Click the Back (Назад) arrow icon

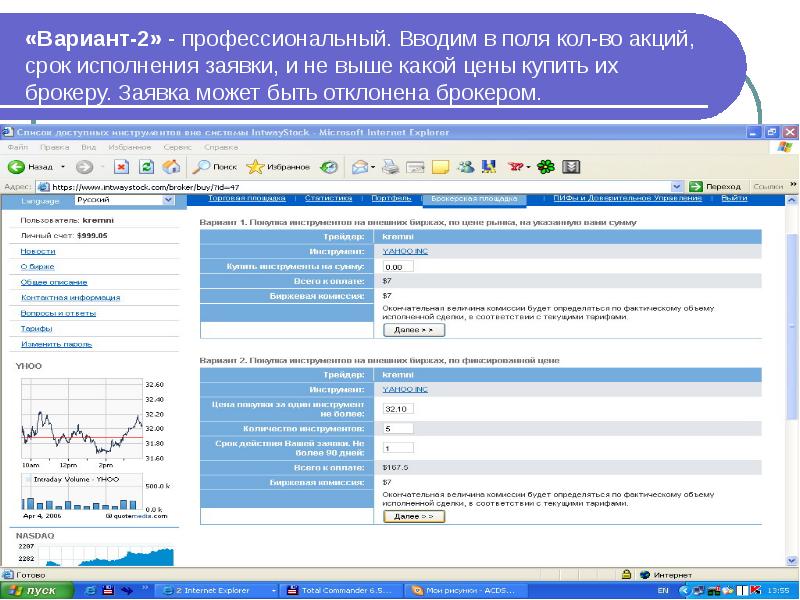click(17, 167)
